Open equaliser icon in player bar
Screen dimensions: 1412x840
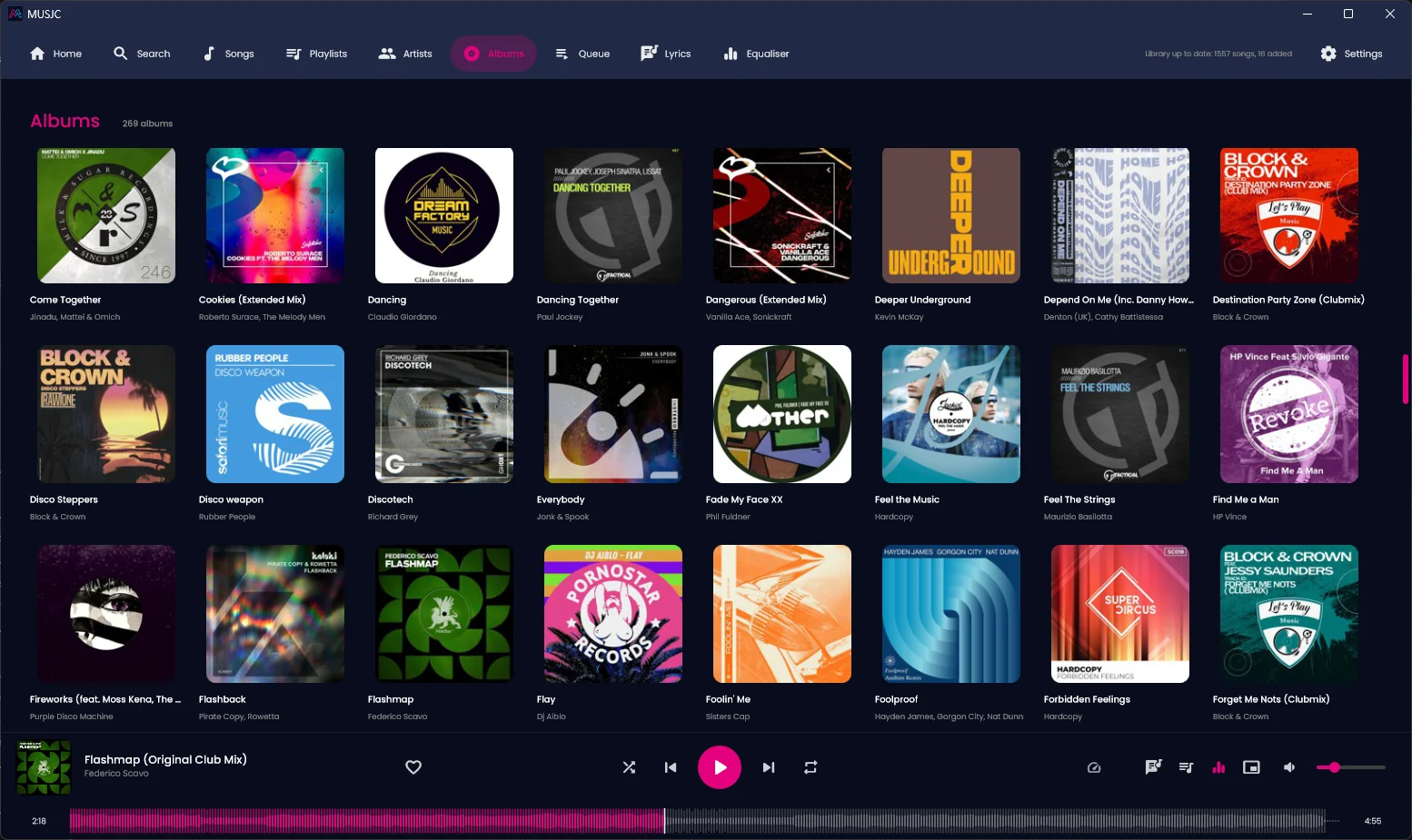coord(1218,767)
